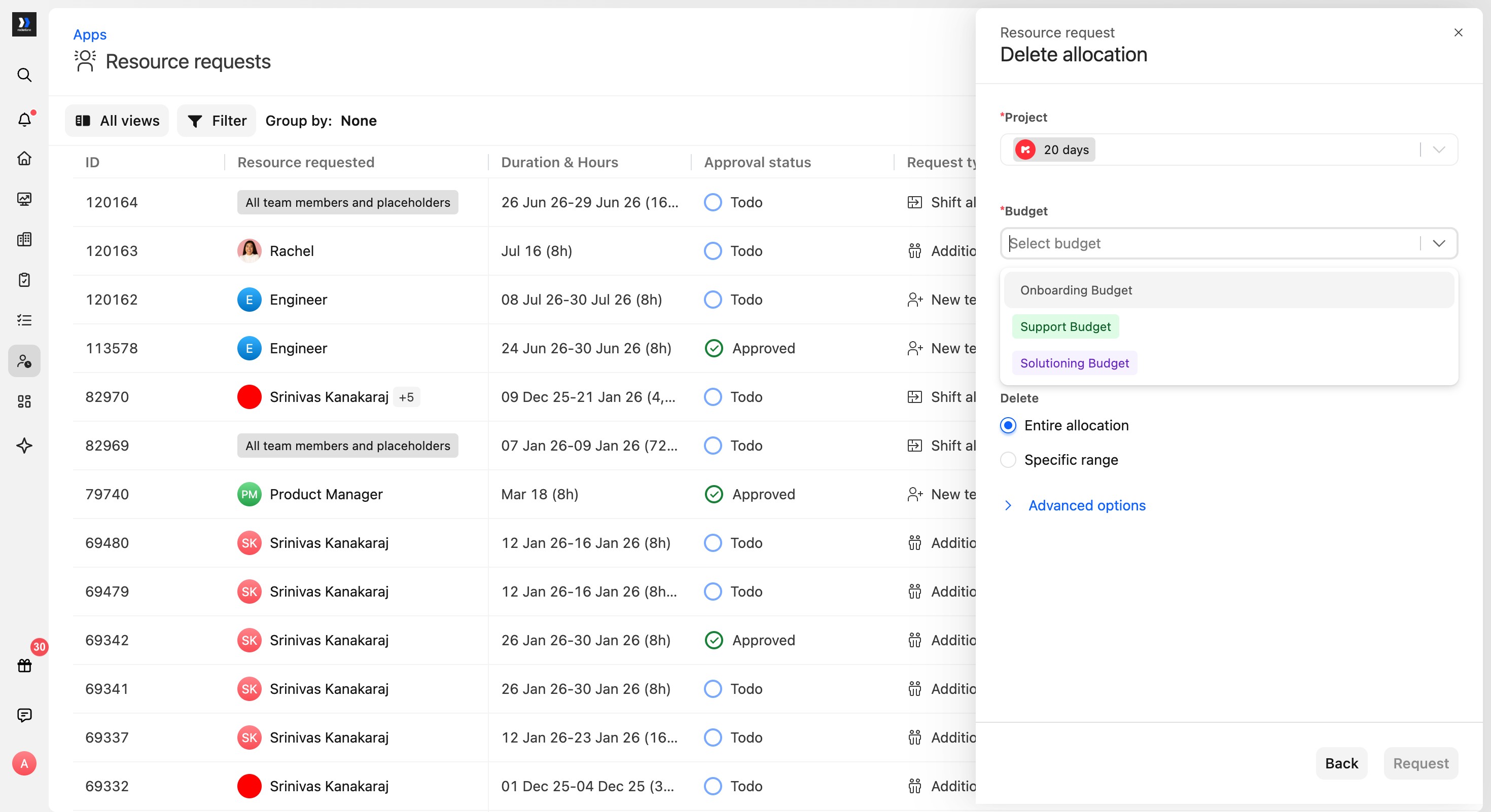Click Approved status in row 69342
This screenshot has width=1491, height=812.
coord(750,640)
